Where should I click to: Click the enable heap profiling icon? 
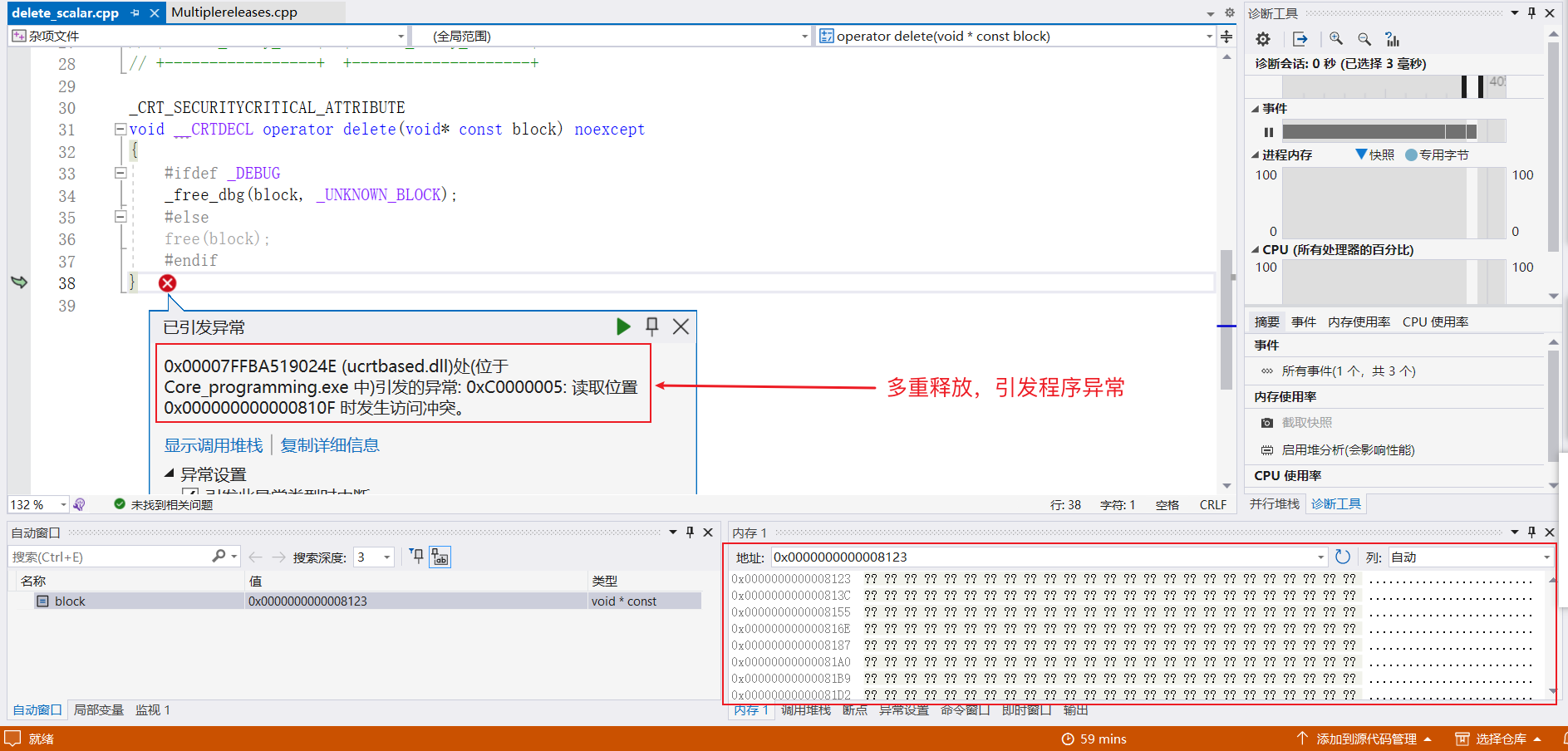(x=1267, y=449)
